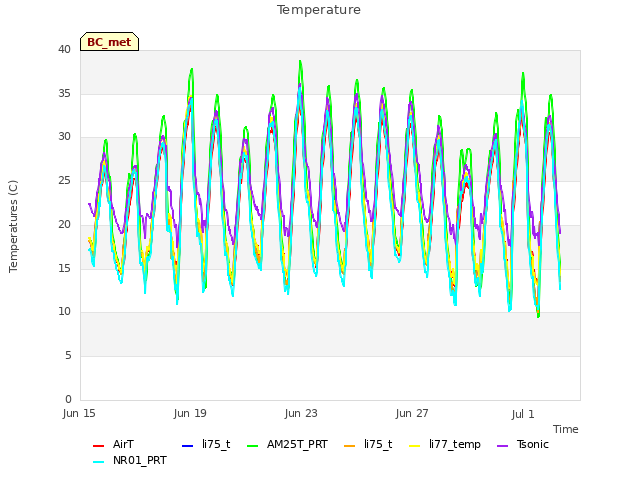Click the Jun 27 x-axis tick label
The height and width of the screenshot is (480, 640).
pyautogui.click(x=412, y=413)
